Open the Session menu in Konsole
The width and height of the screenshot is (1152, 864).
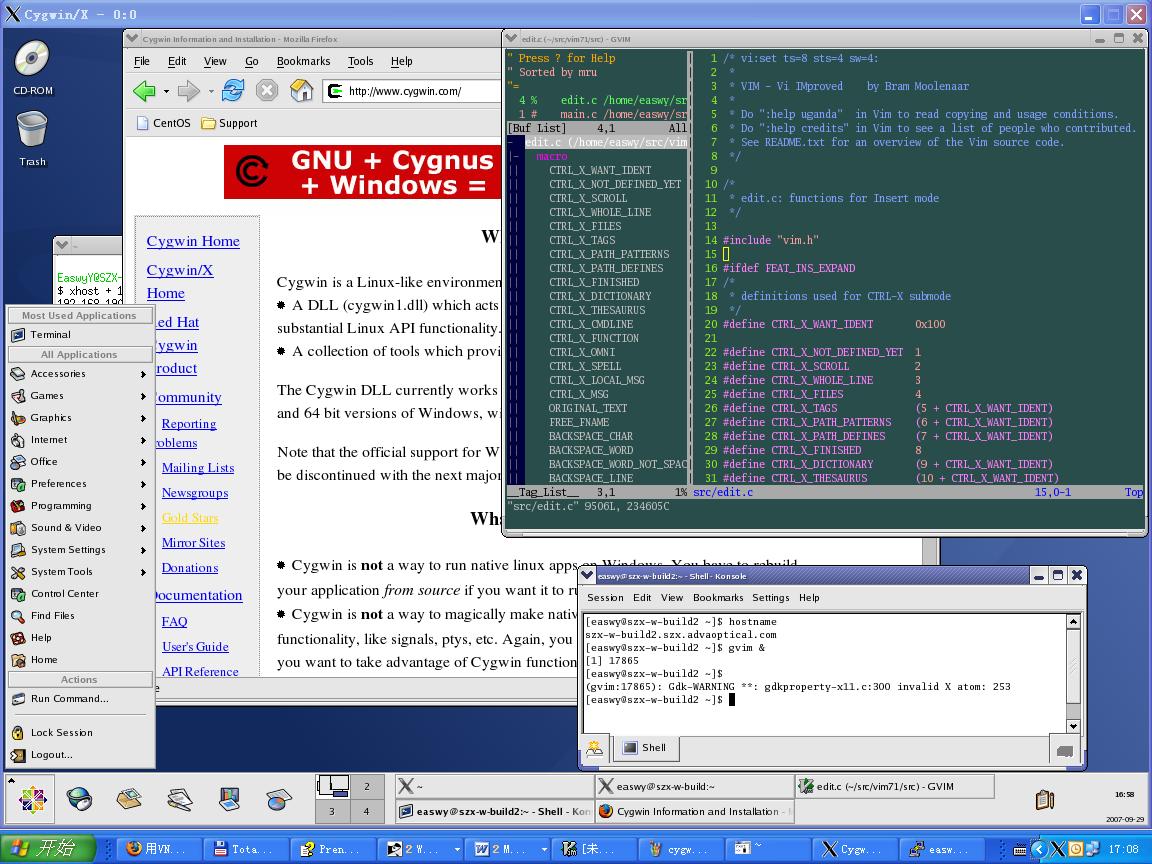[607, 597]
